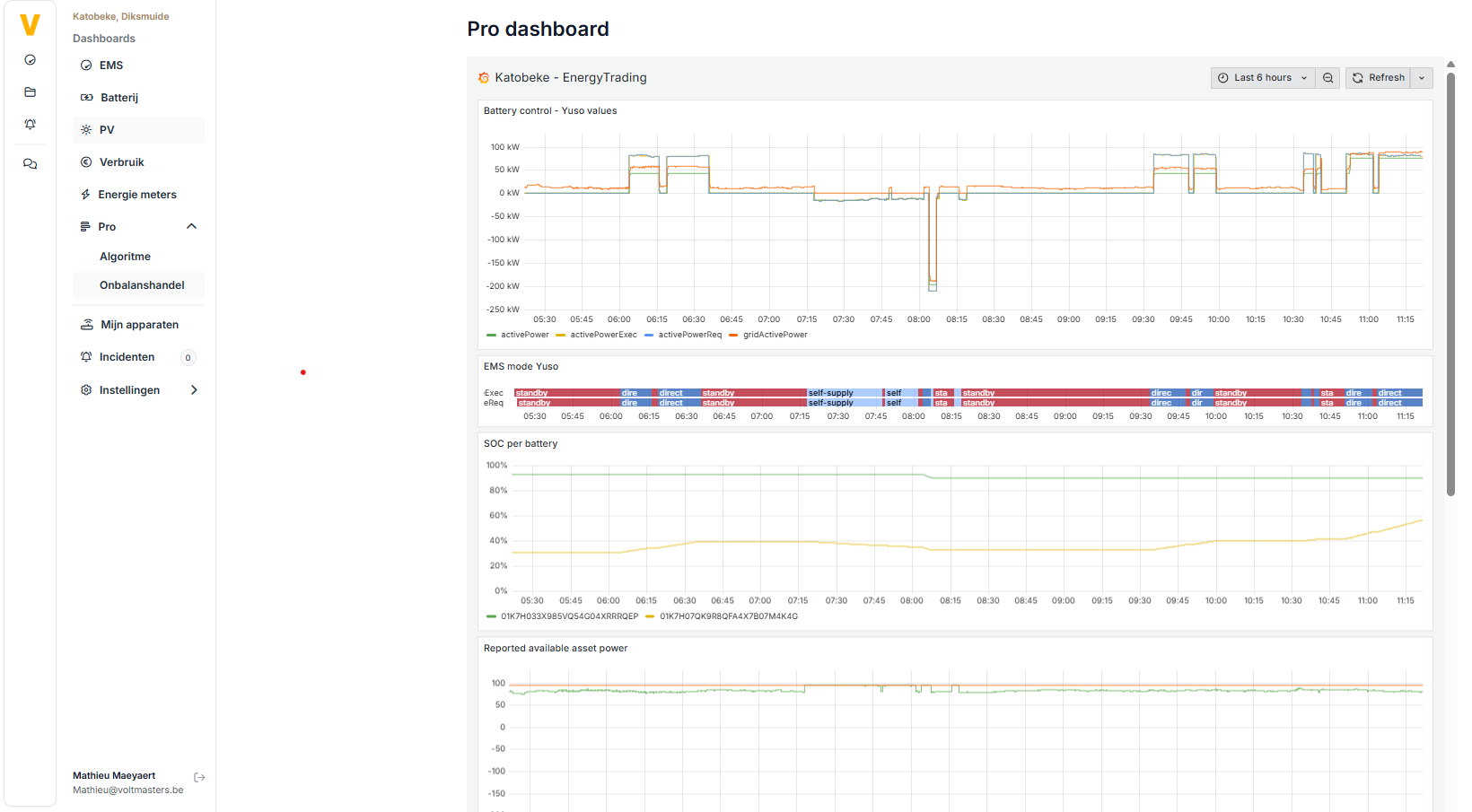Click the Grafana logo next to Katobeke title
Viewport: 1472px width, 812px height.
[484, 78]
